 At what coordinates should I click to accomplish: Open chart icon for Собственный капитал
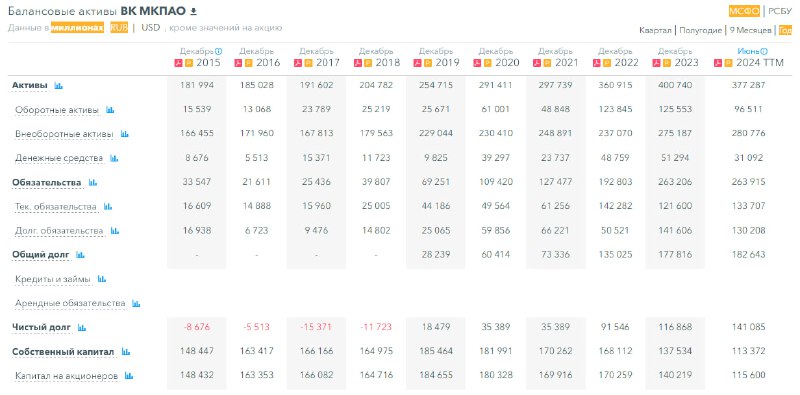coord(126,352)
